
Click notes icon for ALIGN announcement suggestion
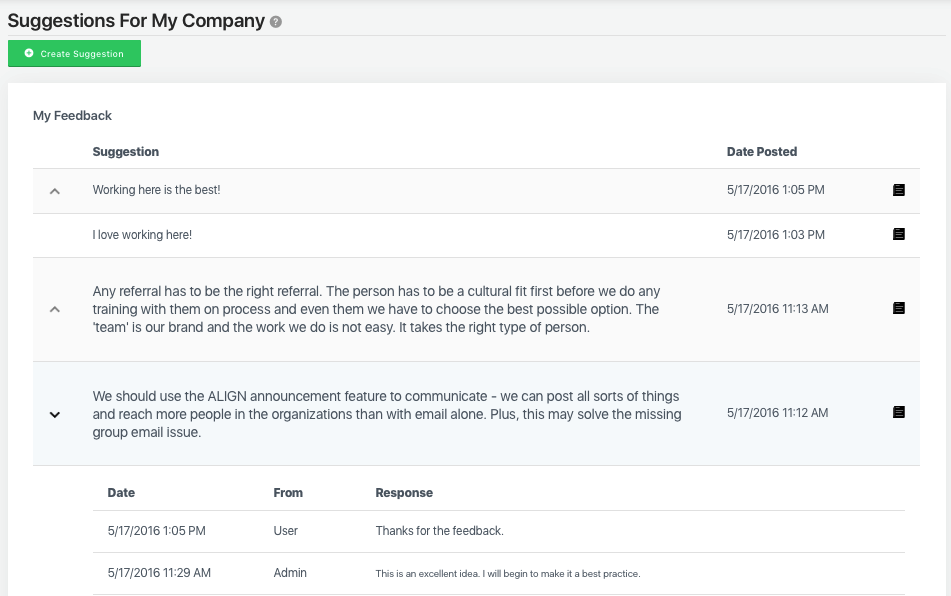point(898,412)
